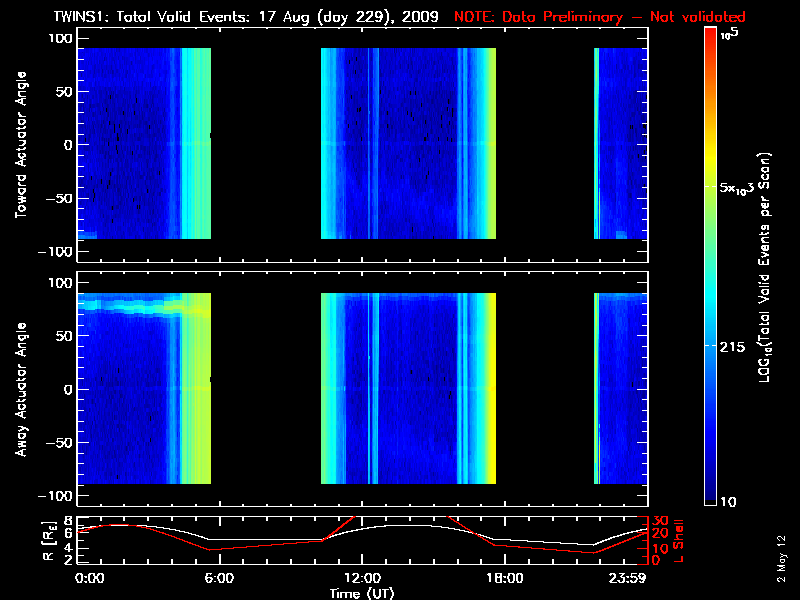800x600 pixels.
Task: Click the 0:00 time axis label
Action: pyautogui.click(x=89, y=578)
